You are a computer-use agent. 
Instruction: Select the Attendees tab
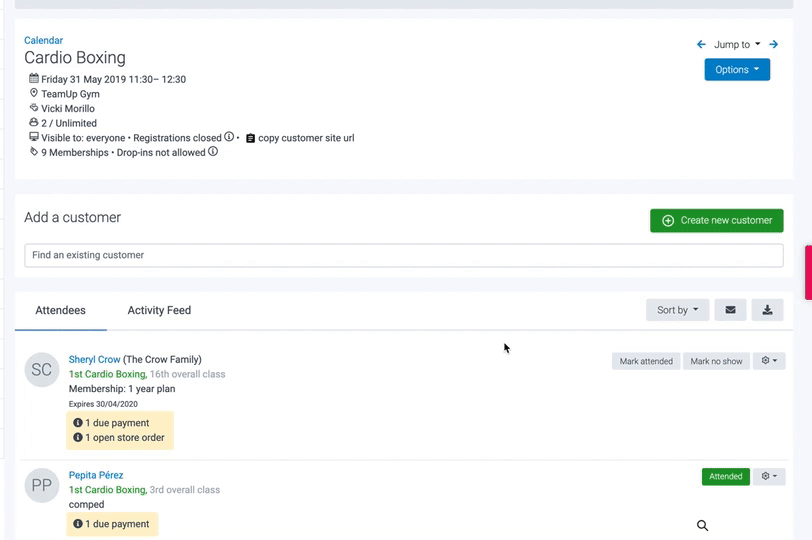(60, 310)
